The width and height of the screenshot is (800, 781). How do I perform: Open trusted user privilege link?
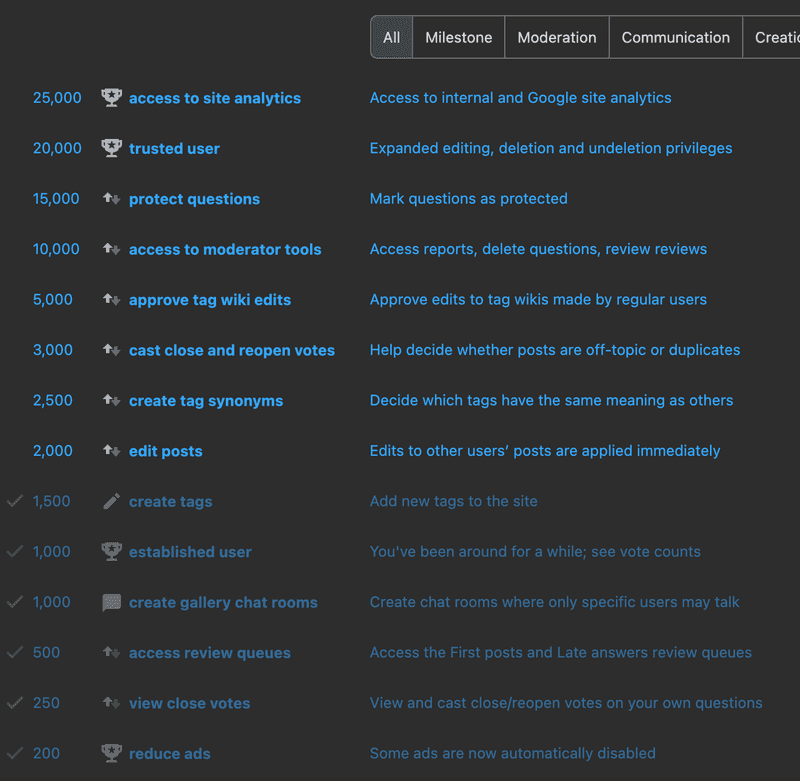point(174,148)
